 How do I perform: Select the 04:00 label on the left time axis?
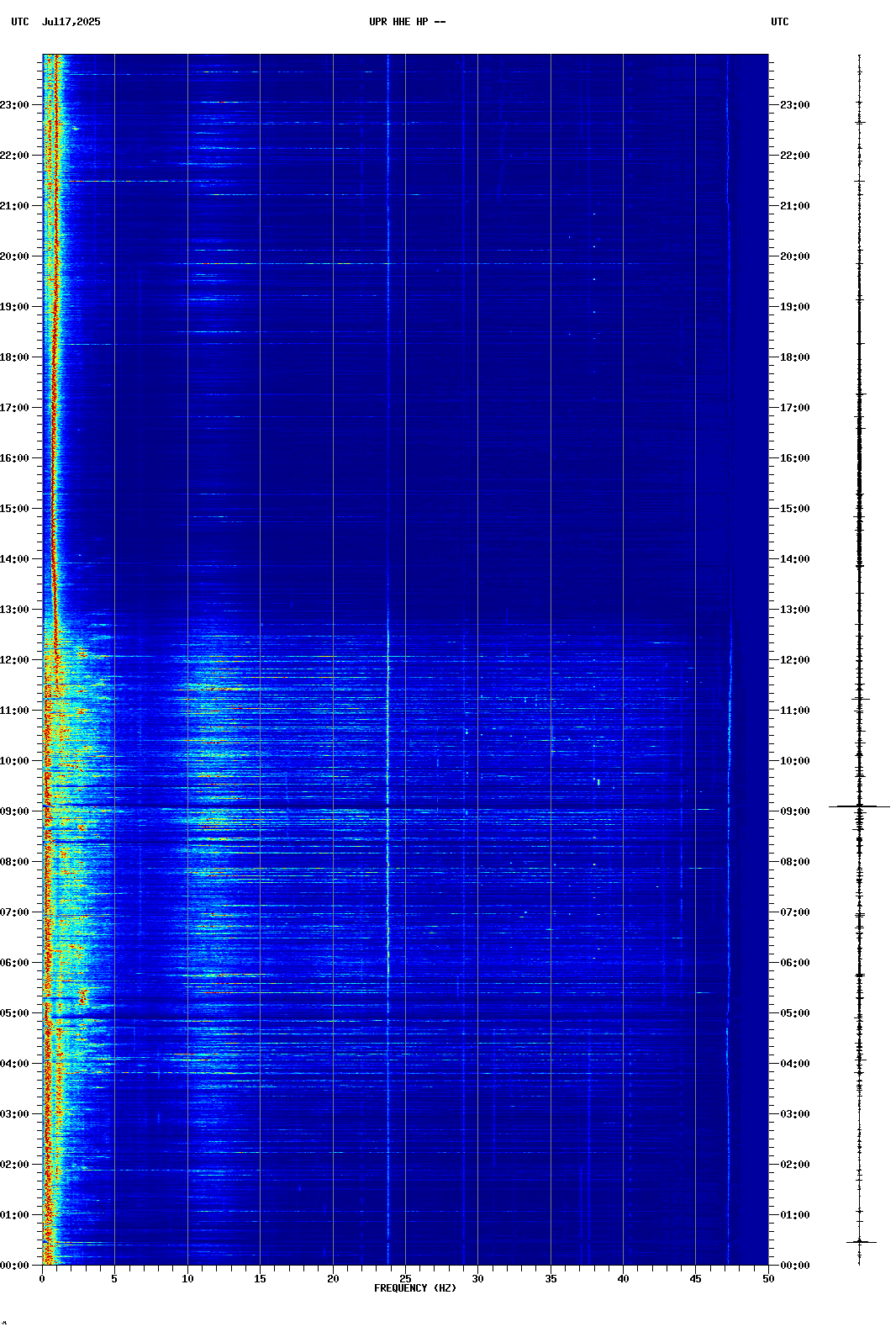[x=14, y=1064]
